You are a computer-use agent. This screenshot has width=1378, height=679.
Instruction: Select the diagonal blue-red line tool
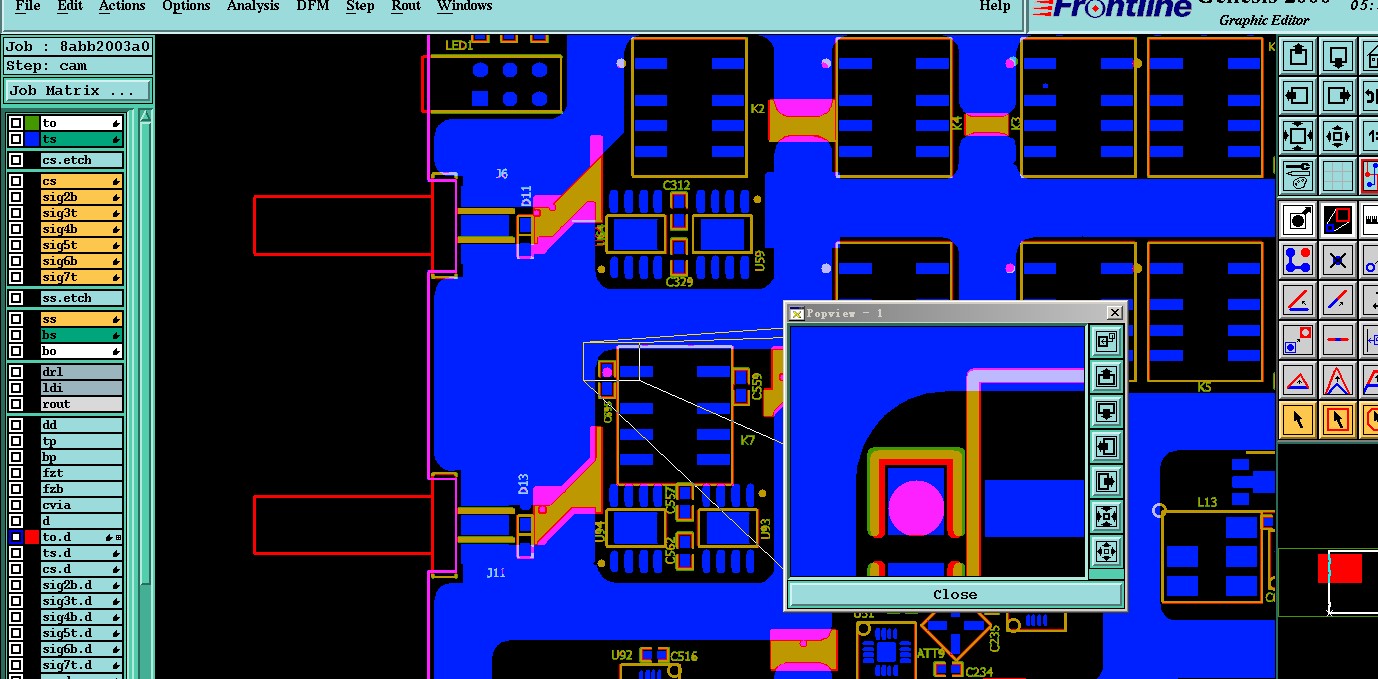[x=1338, y=299]
